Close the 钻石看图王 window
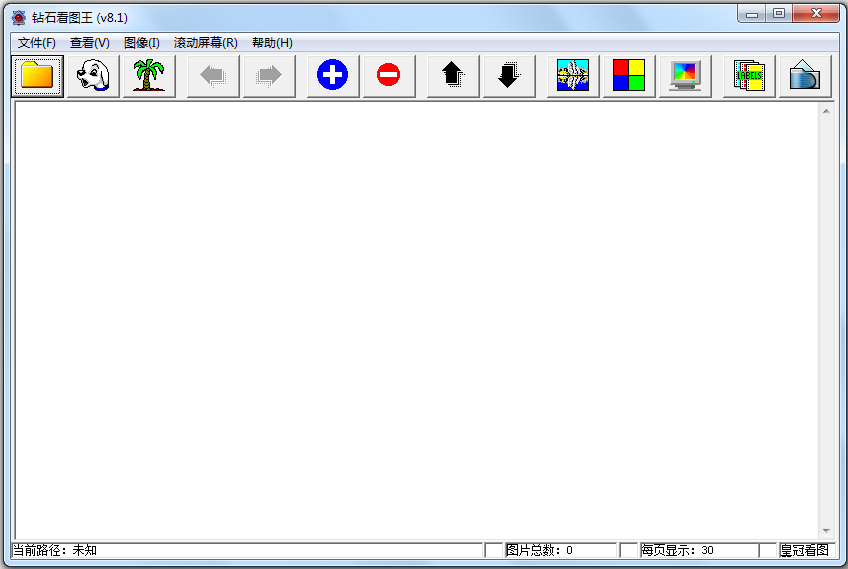 pyautogui.click(x=816, y=14)
